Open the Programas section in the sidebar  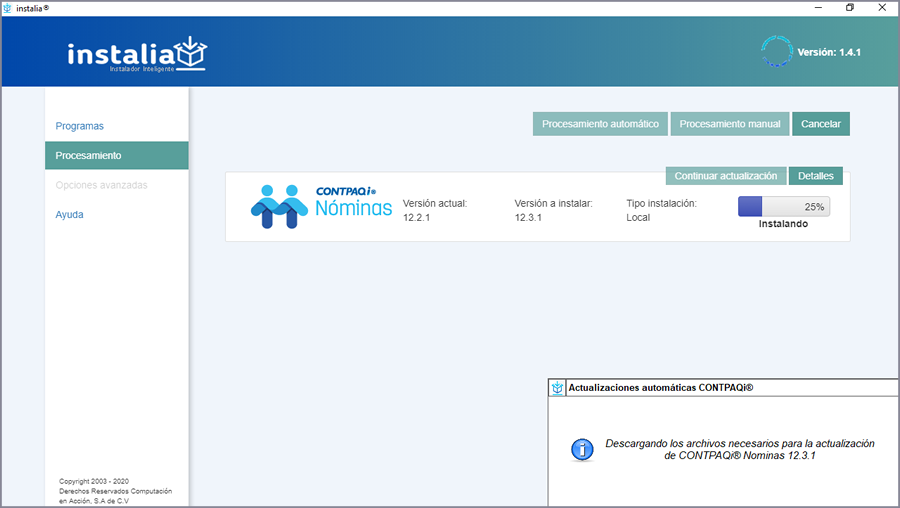(80, 126)
